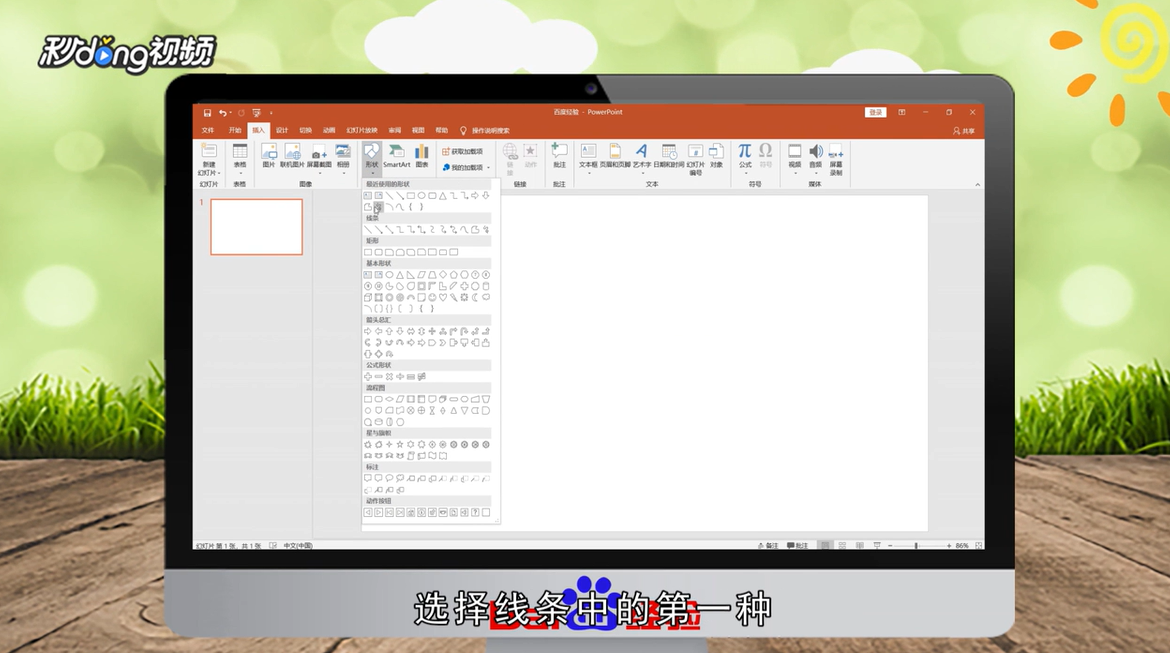Viewport: 1170px width, 653px height.
Task: Open the 文件 (File) menu tab
Action: (x=208, y=131)
